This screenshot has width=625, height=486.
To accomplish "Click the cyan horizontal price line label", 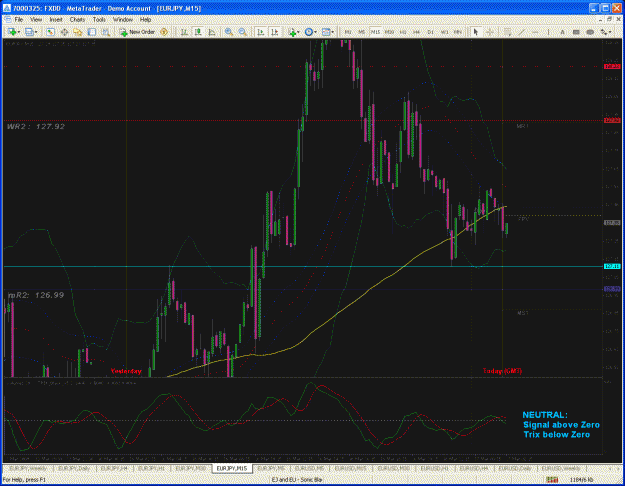I will pos(612,266).
